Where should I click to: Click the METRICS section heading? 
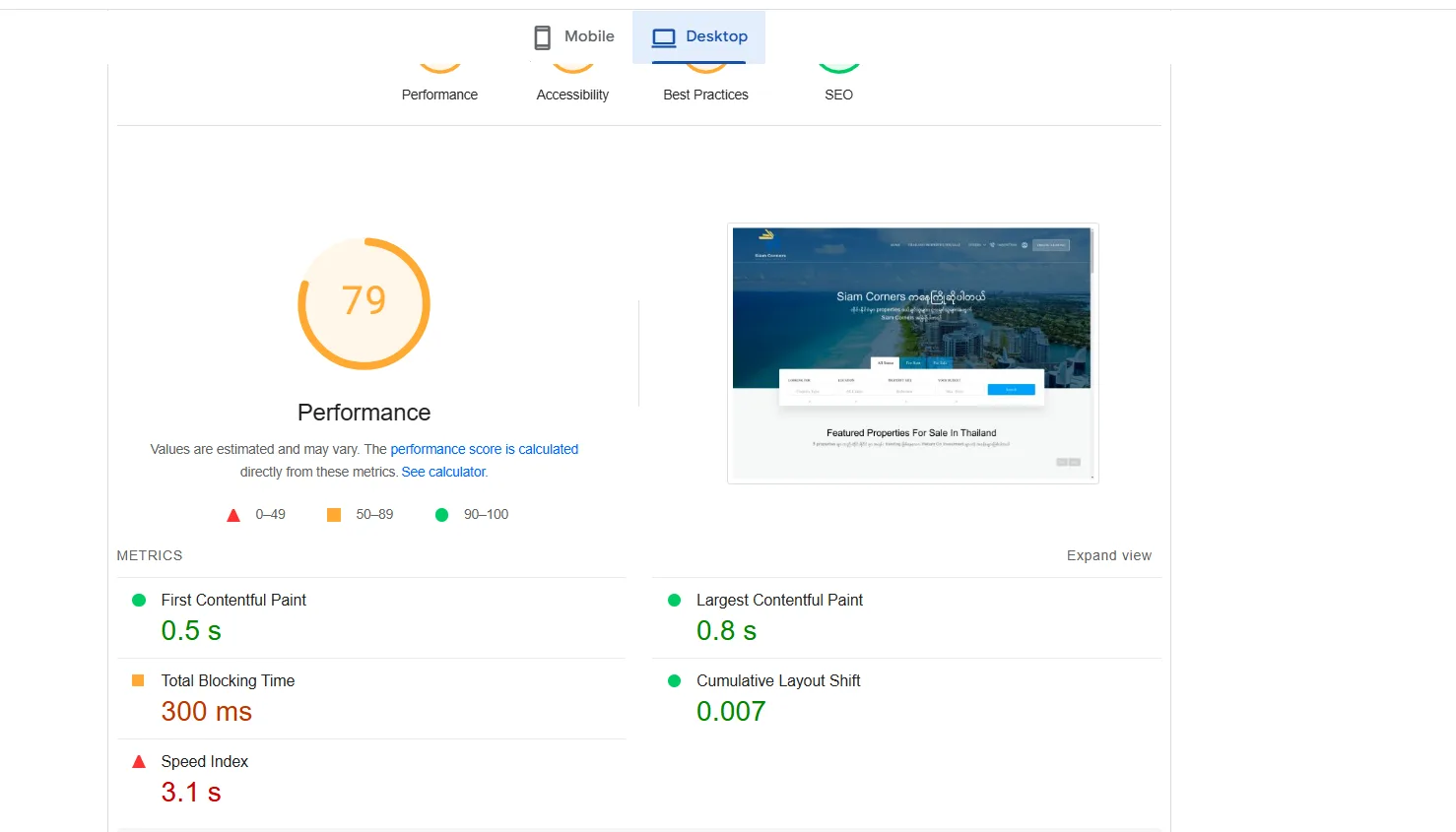(150, 555)
